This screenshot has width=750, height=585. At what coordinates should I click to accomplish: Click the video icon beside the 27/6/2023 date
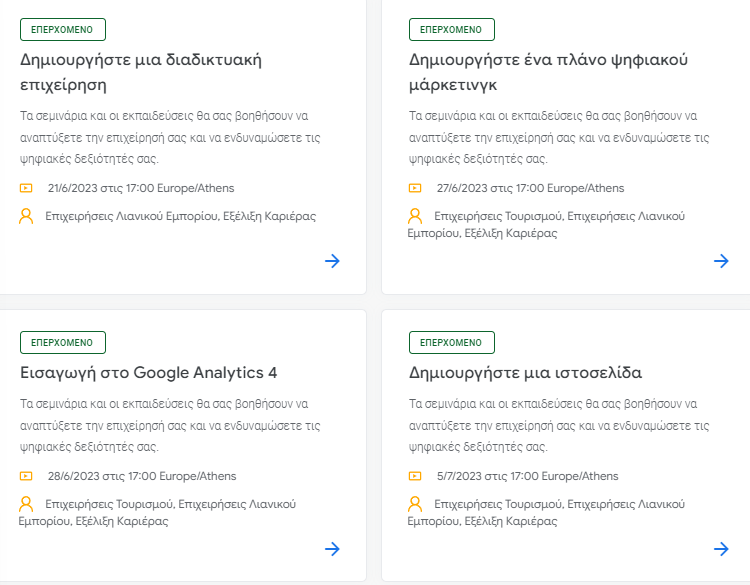coord(415,188)
